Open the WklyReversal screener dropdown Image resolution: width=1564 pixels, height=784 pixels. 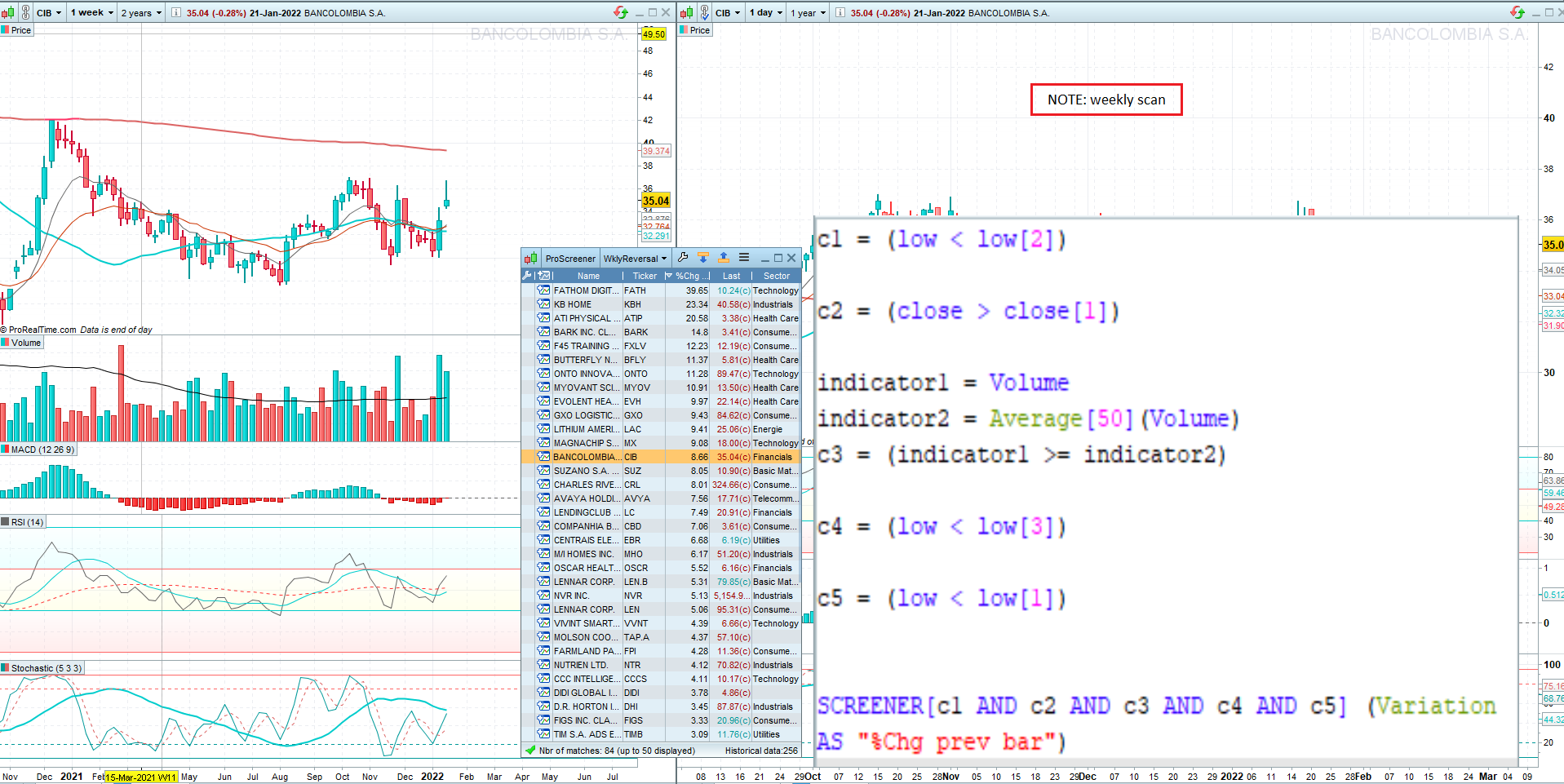click(636, 259)
